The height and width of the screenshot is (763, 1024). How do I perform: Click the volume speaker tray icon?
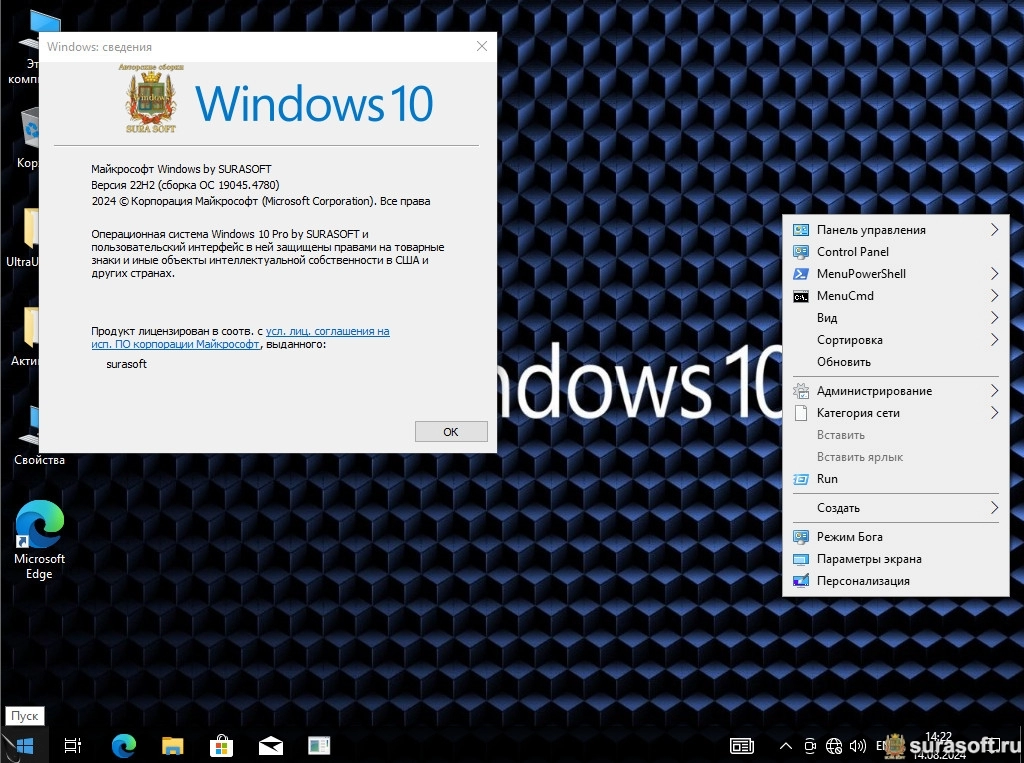click(857, 746)
